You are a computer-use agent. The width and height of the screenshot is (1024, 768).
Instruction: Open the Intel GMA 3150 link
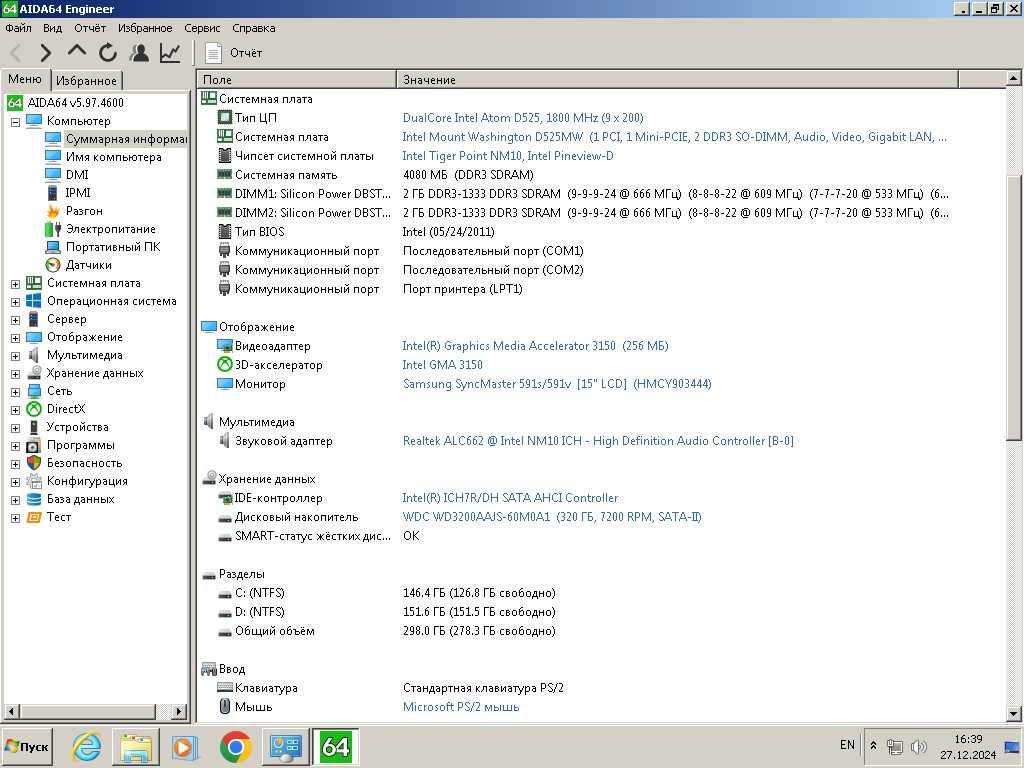[442, 364]
